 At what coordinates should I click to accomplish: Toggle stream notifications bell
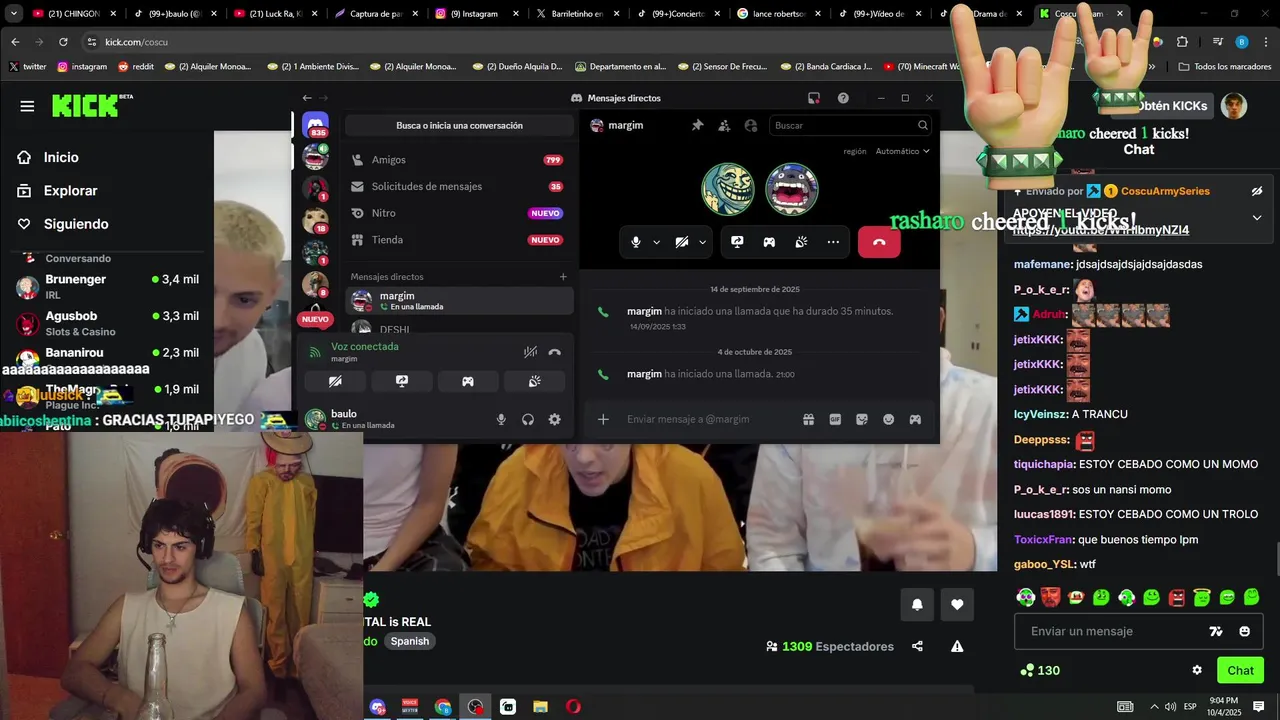917,604
